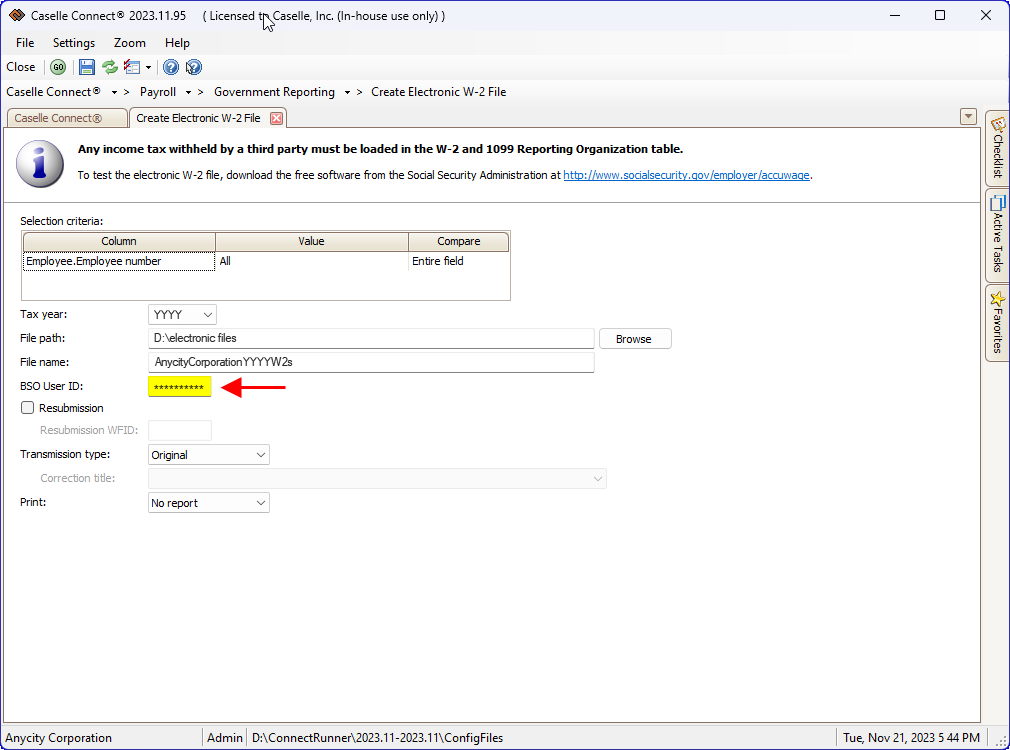Image resolution: width=1010 pixels, height=750 pixels.
Task: Open the Help question mark toolbar icon
Action: 171,67
